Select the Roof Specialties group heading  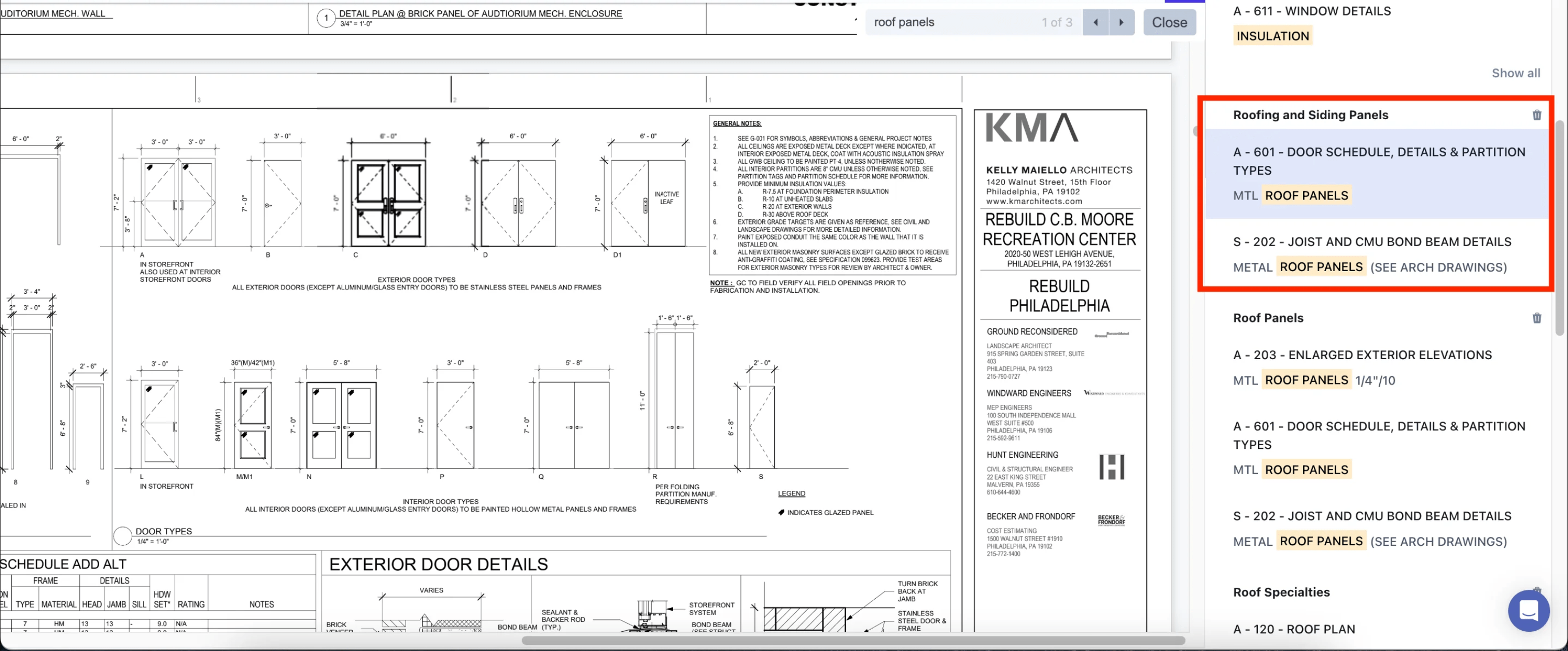(1281, 592)
